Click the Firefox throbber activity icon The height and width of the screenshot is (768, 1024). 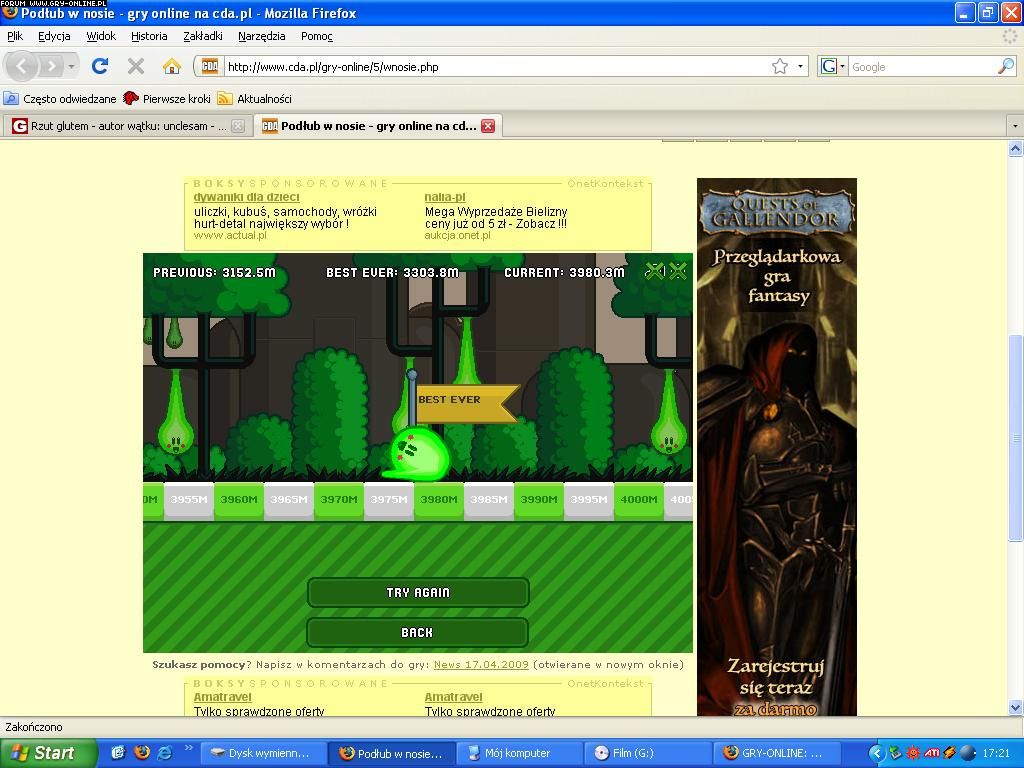tap(1009, 36)
